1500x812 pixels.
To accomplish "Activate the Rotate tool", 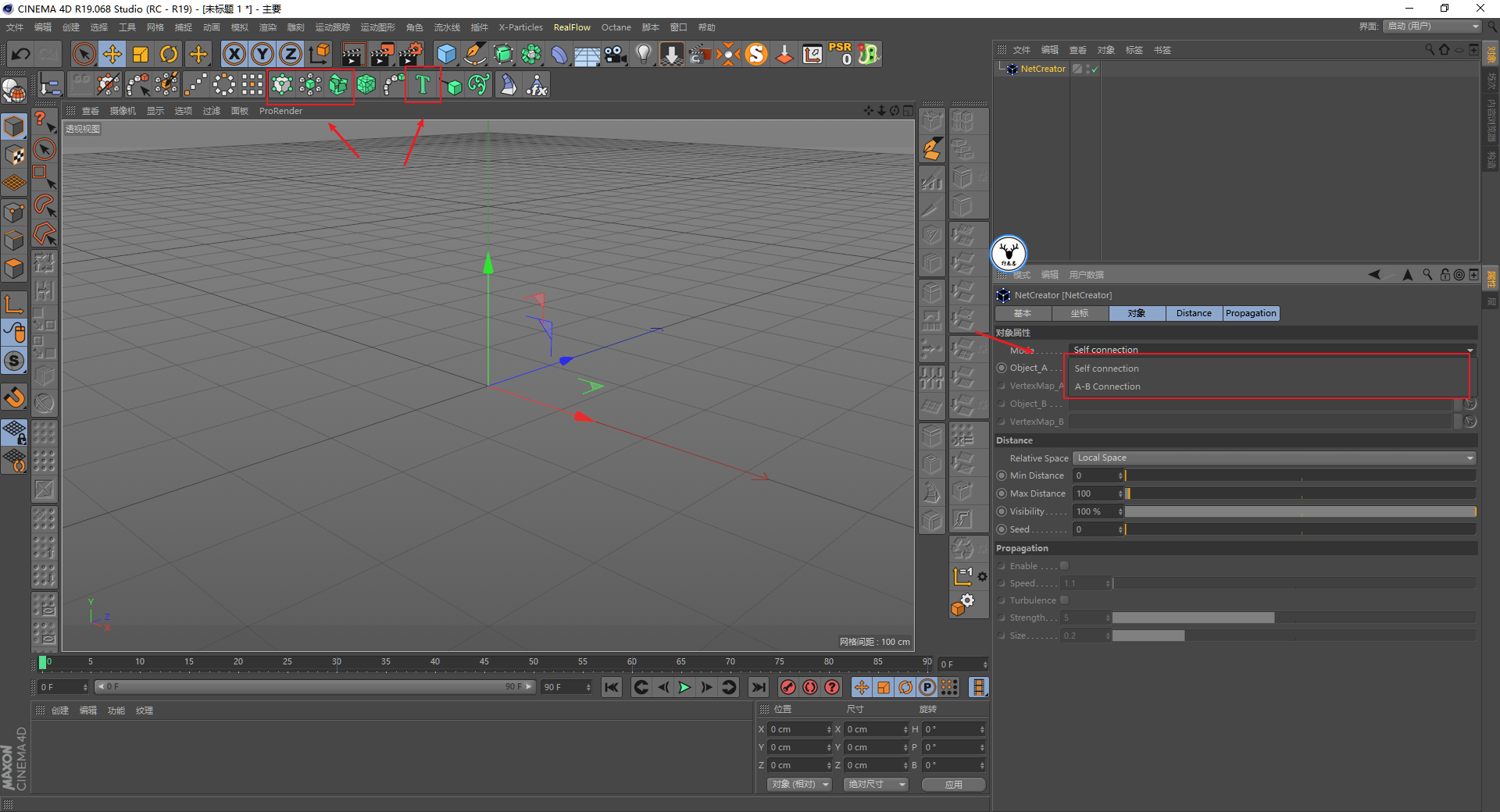I will tap(169, 54).
